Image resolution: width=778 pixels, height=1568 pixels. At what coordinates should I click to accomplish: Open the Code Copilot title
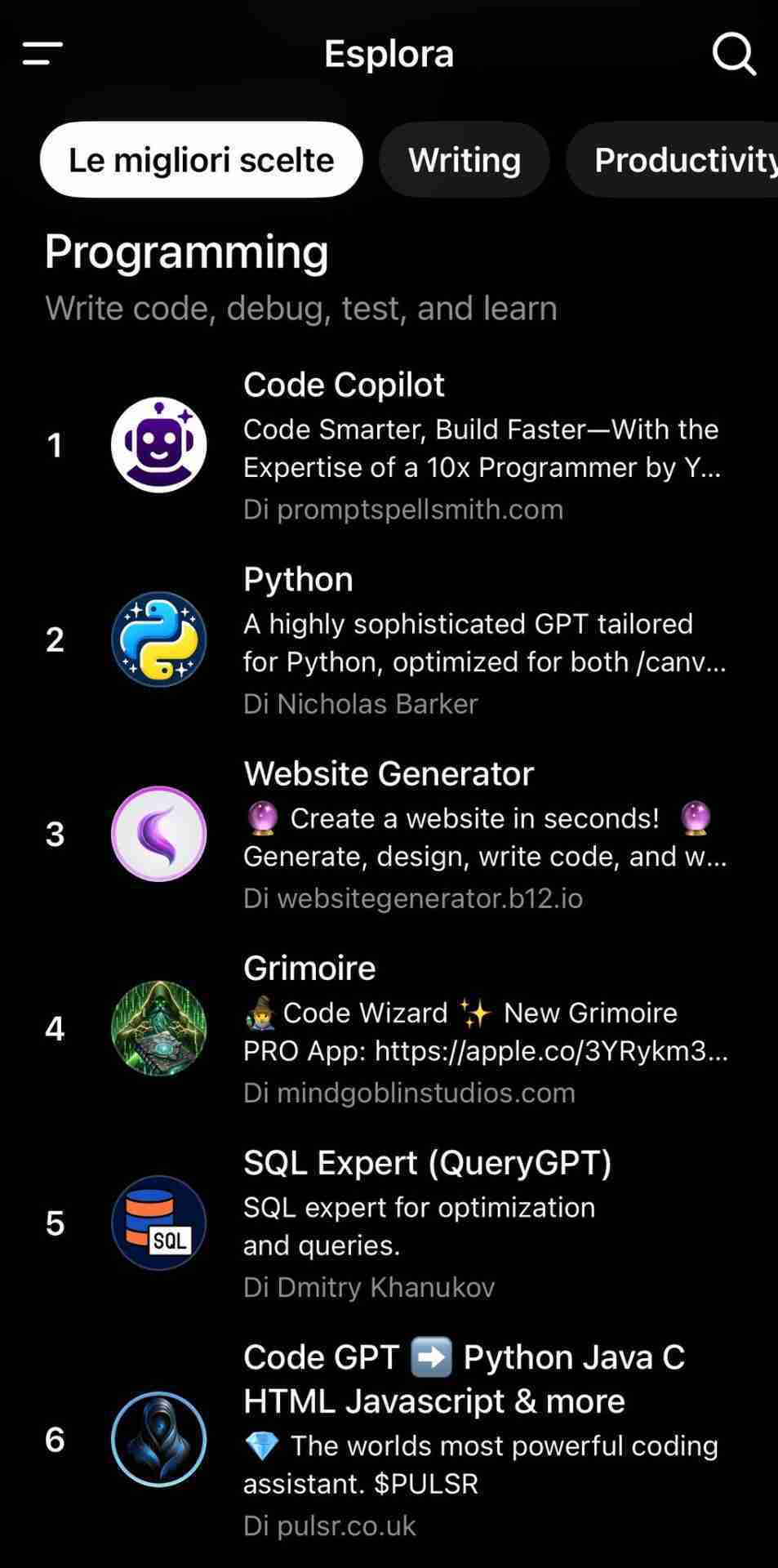coord(344,385)
